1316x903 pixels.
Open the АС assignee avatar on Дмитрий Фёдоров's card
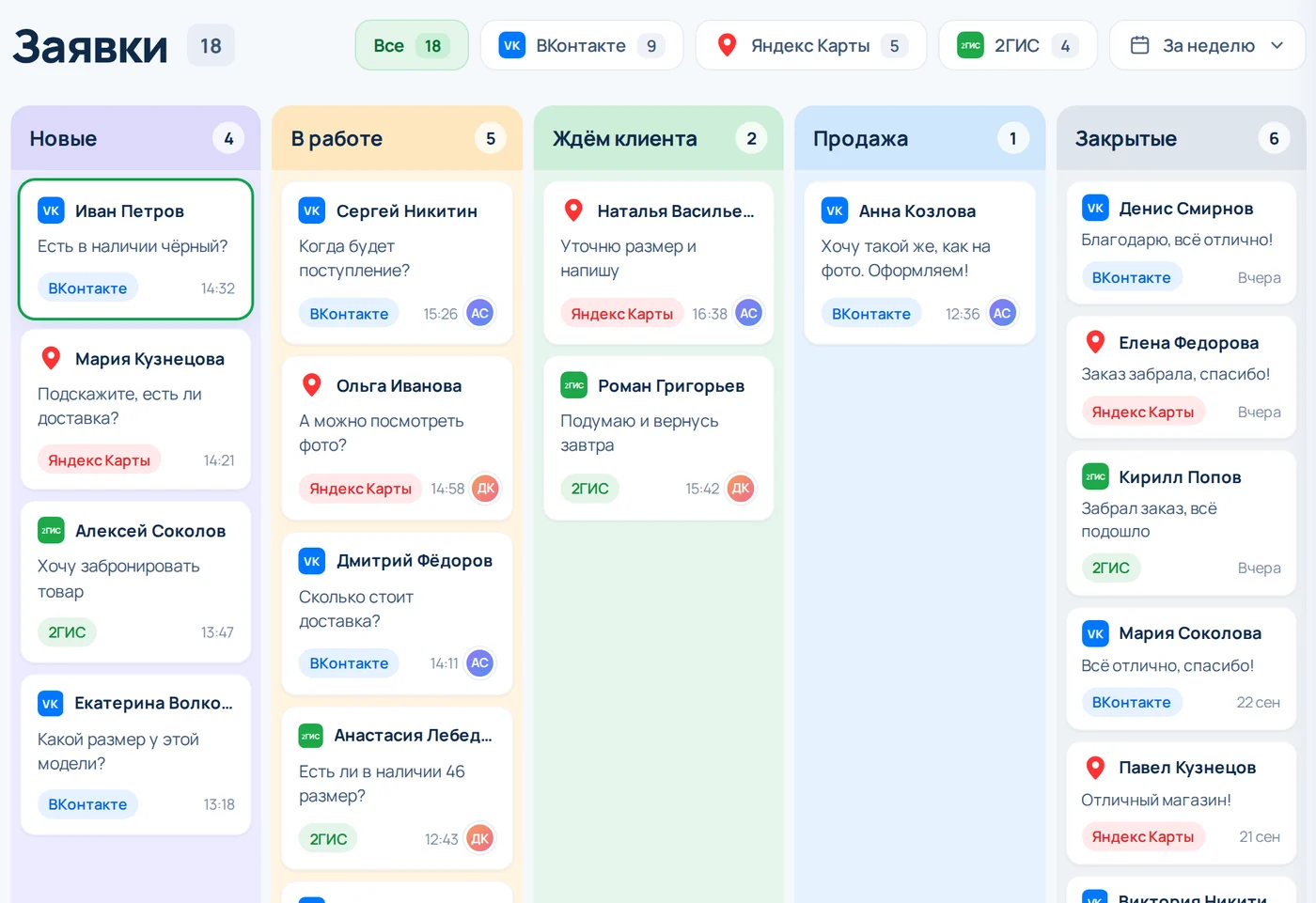(x=480, y=662)
